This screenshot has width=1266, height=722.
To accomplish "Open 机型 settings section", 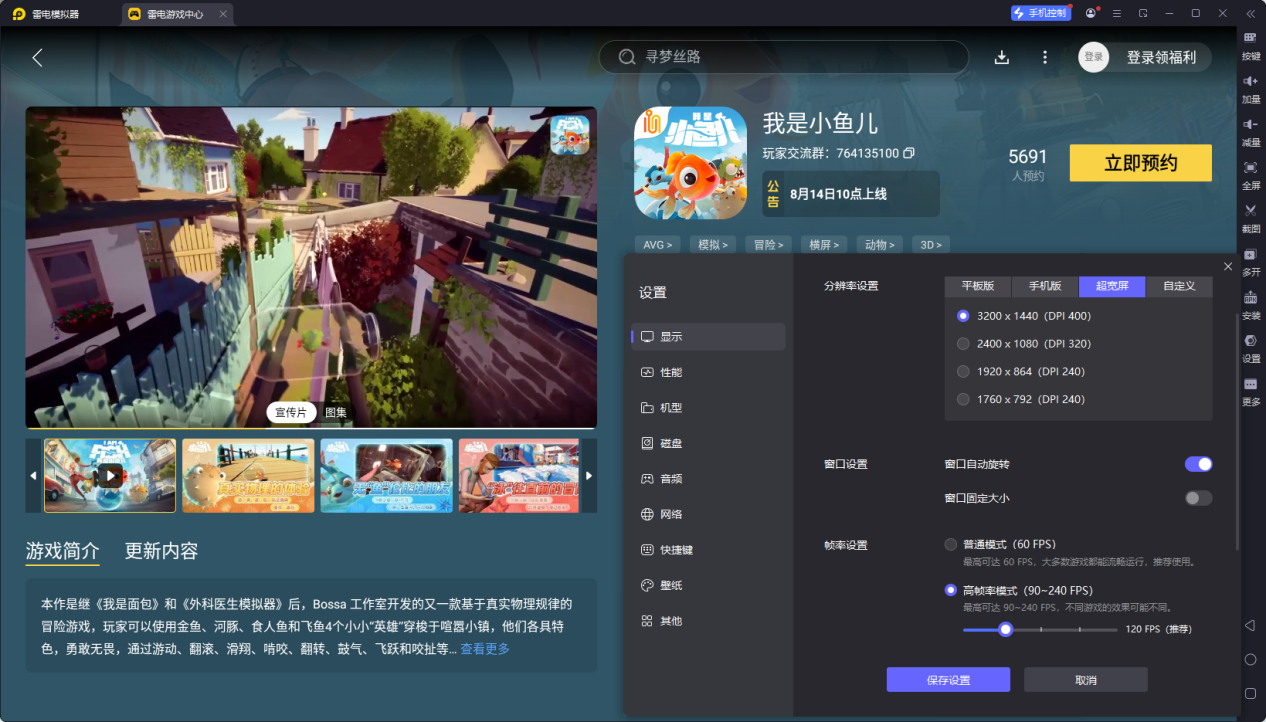I will (708, 408).
